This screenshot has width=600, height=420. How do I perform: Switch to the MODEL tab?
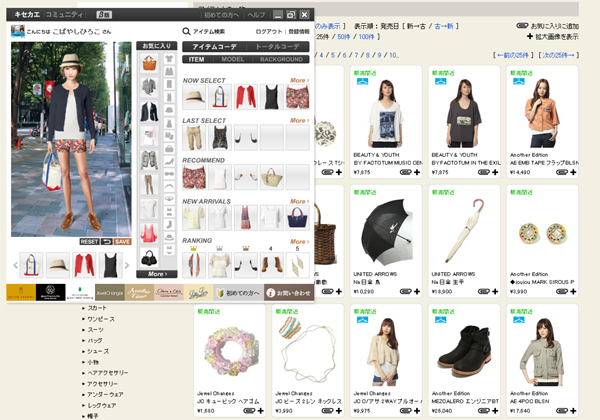[x=232, y=60]
